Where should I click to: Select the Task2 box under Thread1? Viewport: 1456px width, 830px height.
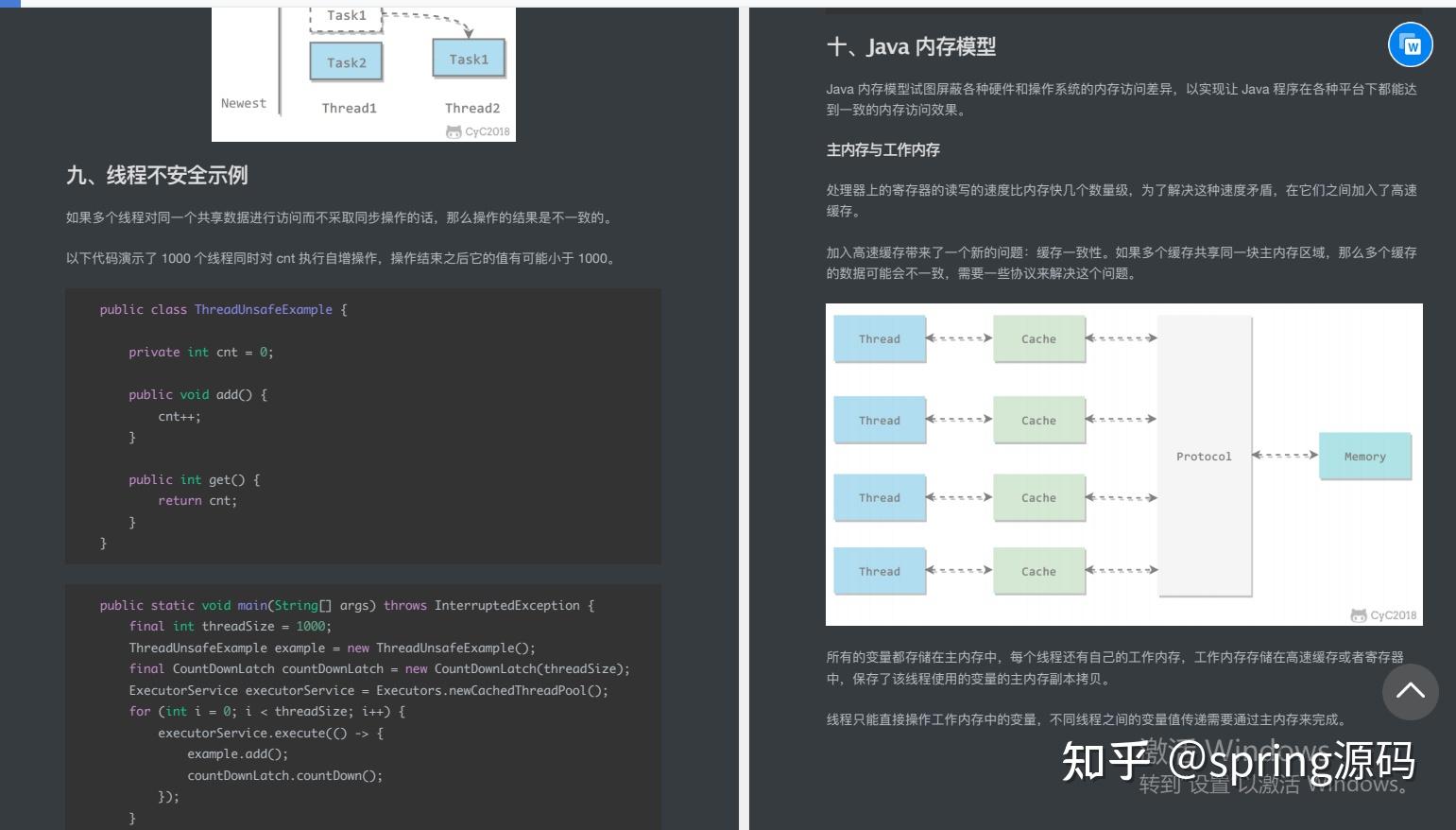[346, 61]
